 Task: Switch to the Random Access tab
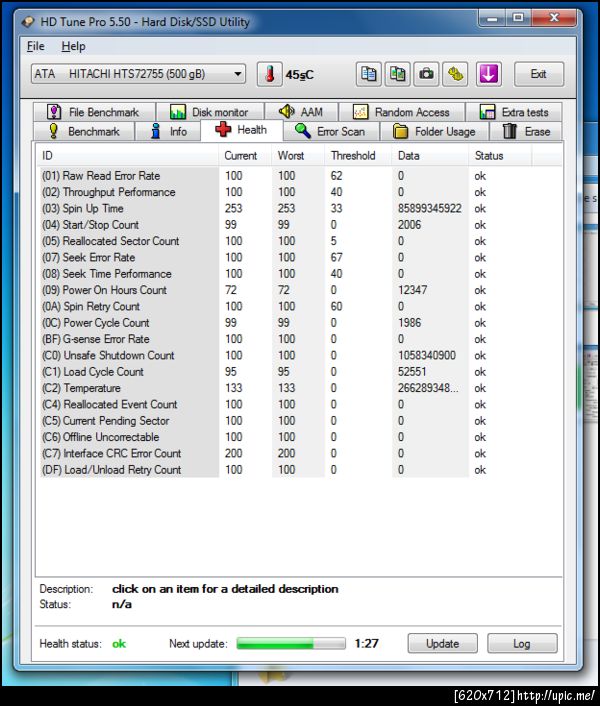pos(402,112)
